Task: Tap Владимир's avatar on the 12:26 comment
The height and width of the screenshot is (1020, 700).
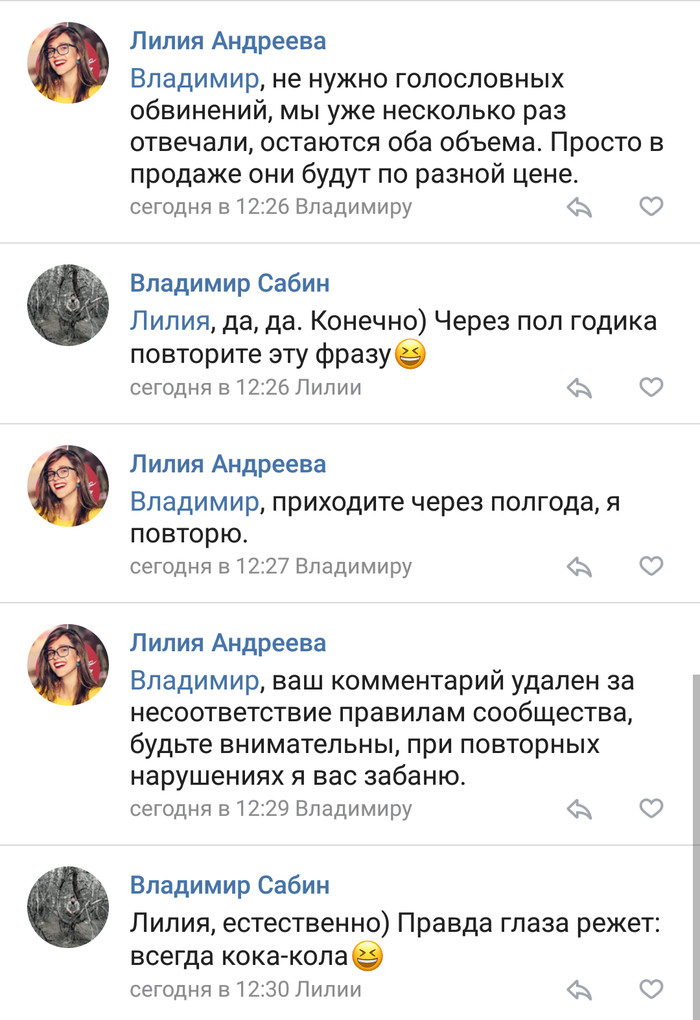Action: coord(68,305)
